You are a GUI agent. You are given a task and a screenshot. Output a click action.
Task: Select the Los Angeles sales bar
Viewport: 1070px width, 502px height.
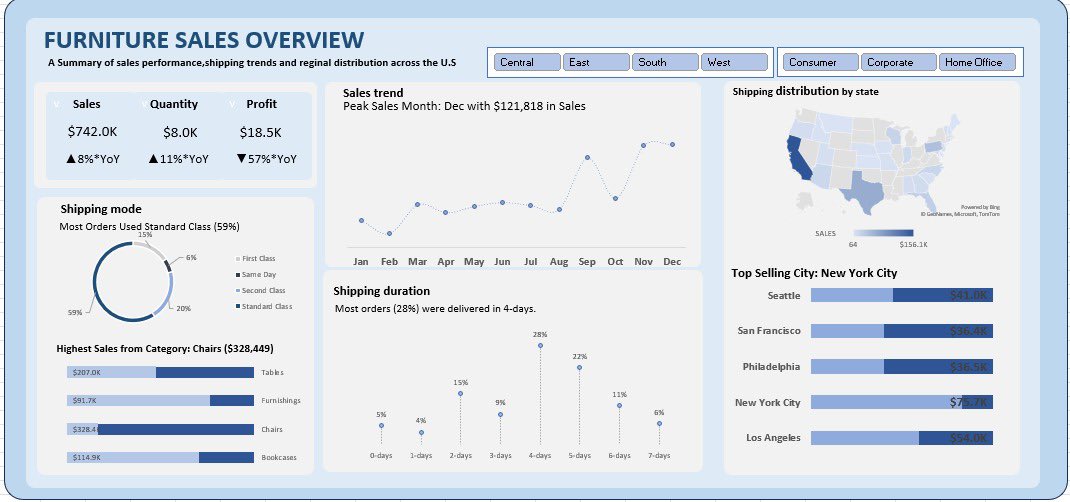tap(901, 438)
